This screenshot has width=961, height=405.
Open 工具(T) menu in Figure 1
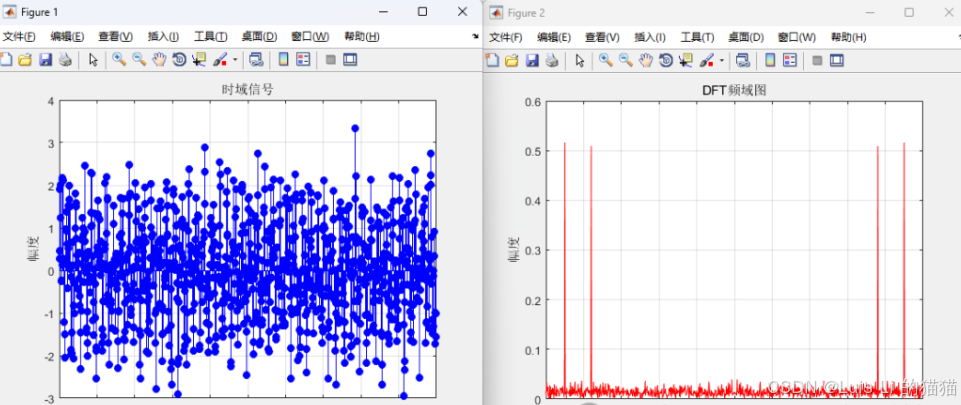click(x=211, y=37)
